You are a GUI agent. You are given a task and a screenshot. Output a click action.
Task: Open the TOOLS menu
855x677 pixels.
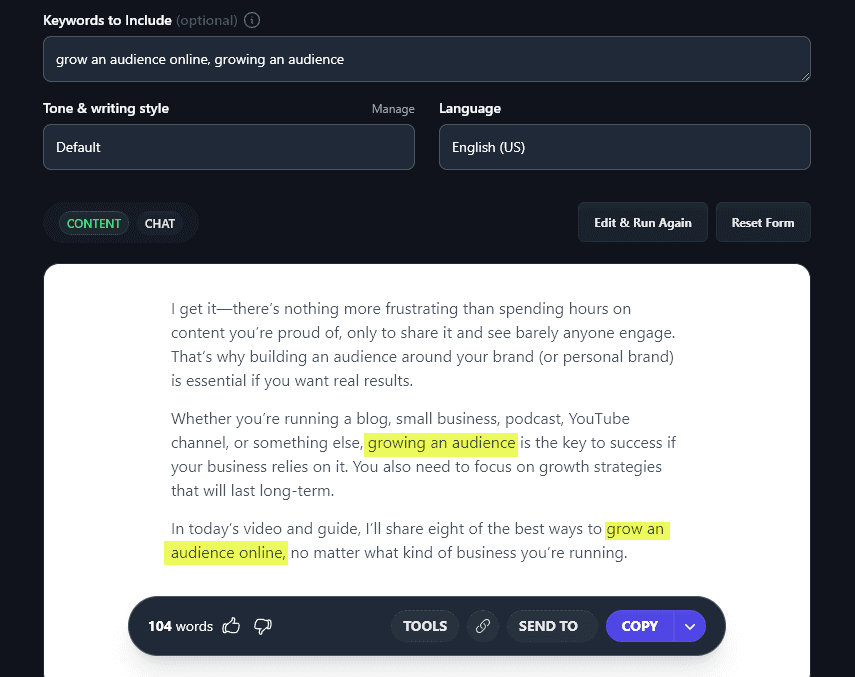(x=425, y=626)
